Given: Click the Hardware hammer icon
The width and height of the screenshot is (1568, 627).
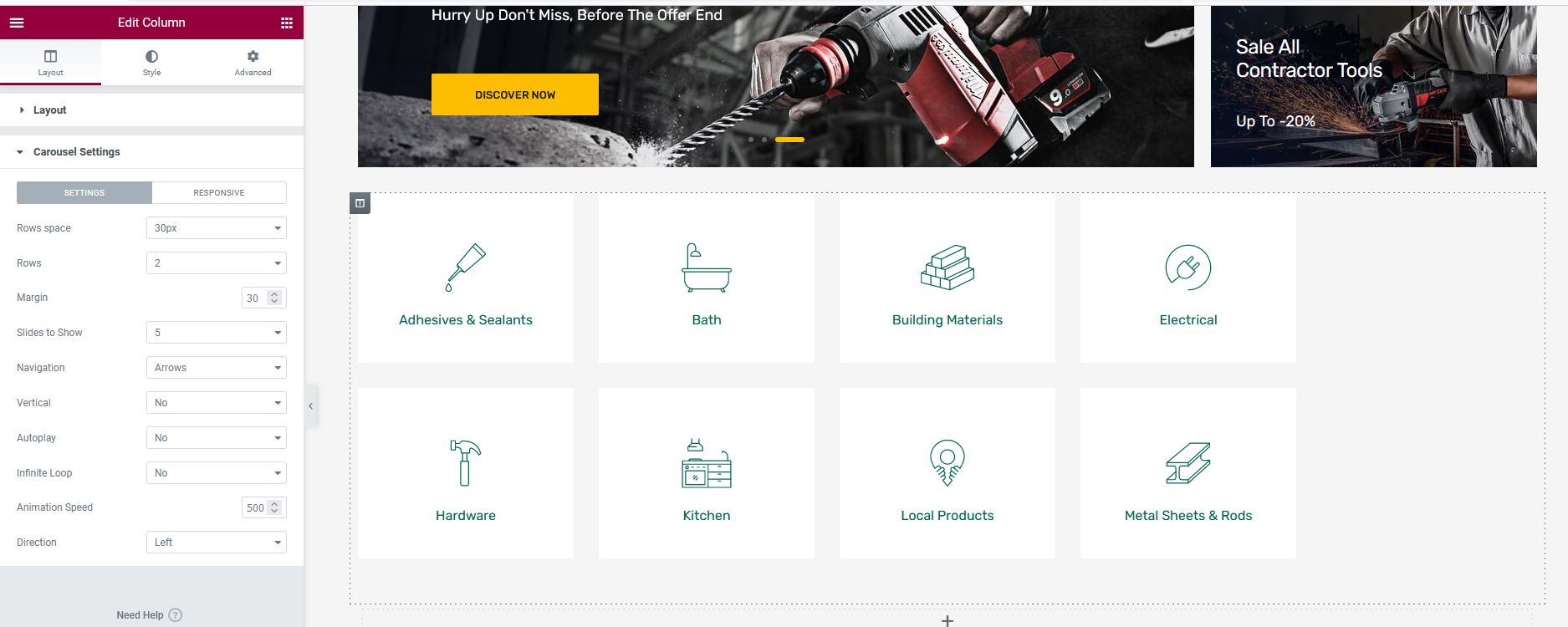Looking at the screenshot, I should [466, 463].
